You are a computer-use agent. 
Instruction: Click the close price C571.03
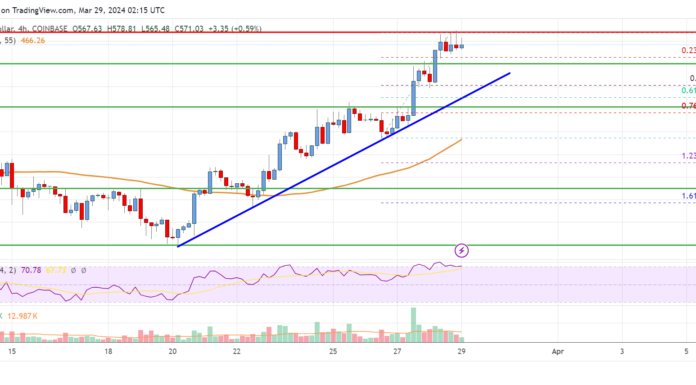point(189,28)
